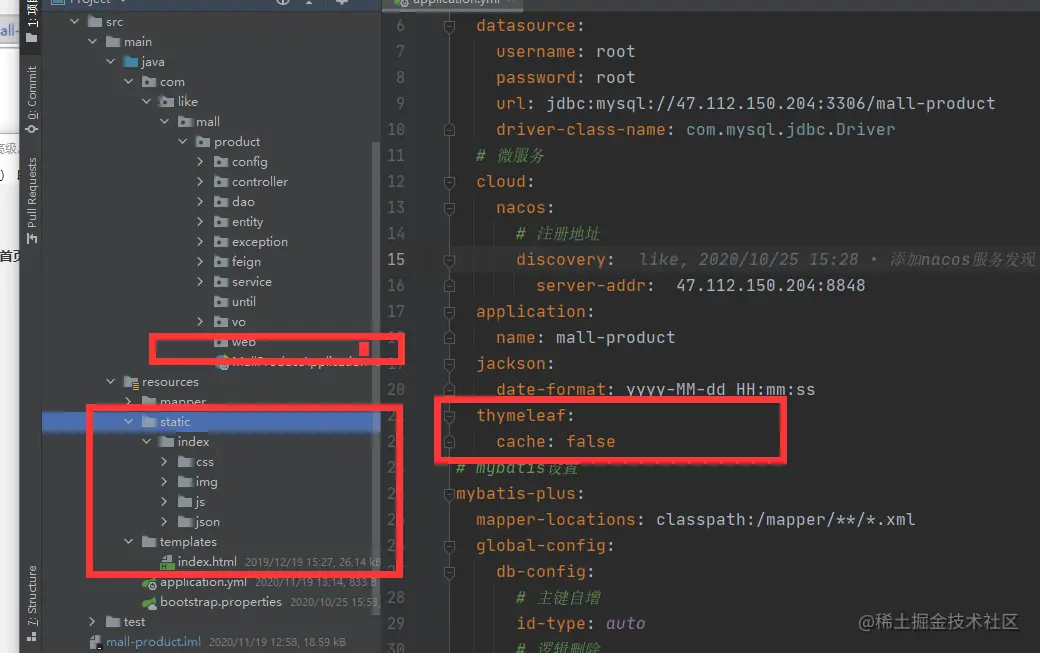Collapse the mall package chevron
The height and width of the screenshot is (653, 1040).
point(164,121)
